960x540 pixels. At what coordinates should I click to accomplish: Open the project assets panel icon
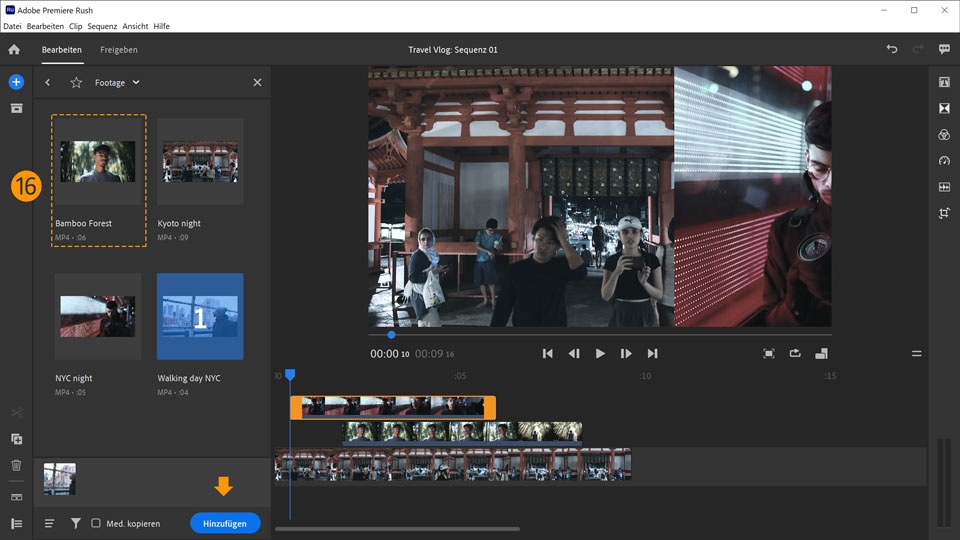click(x=17, y=108)
